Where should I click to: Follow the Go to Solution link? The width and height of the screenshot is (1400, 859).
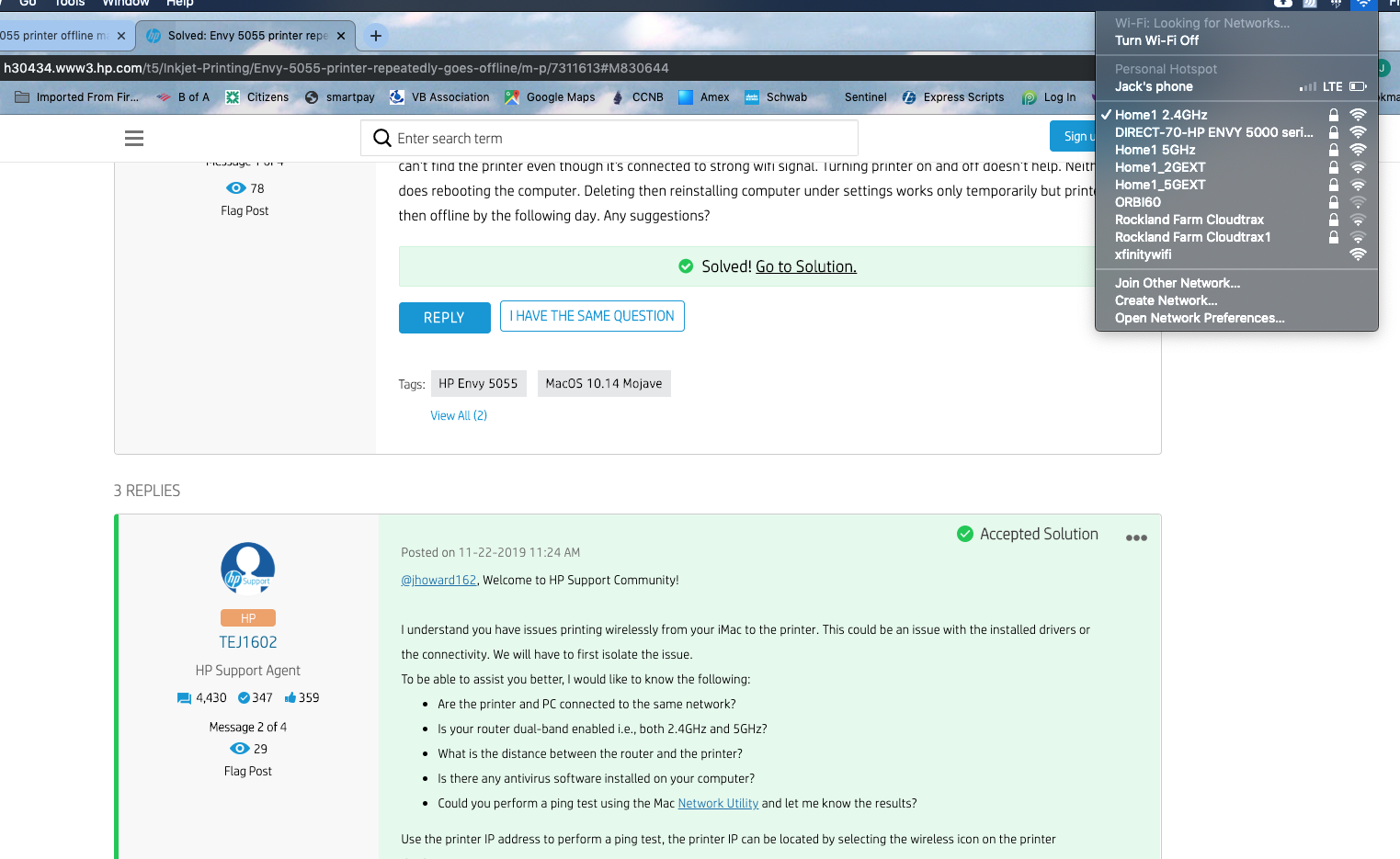pyautogui.click(x=806, y=266)
